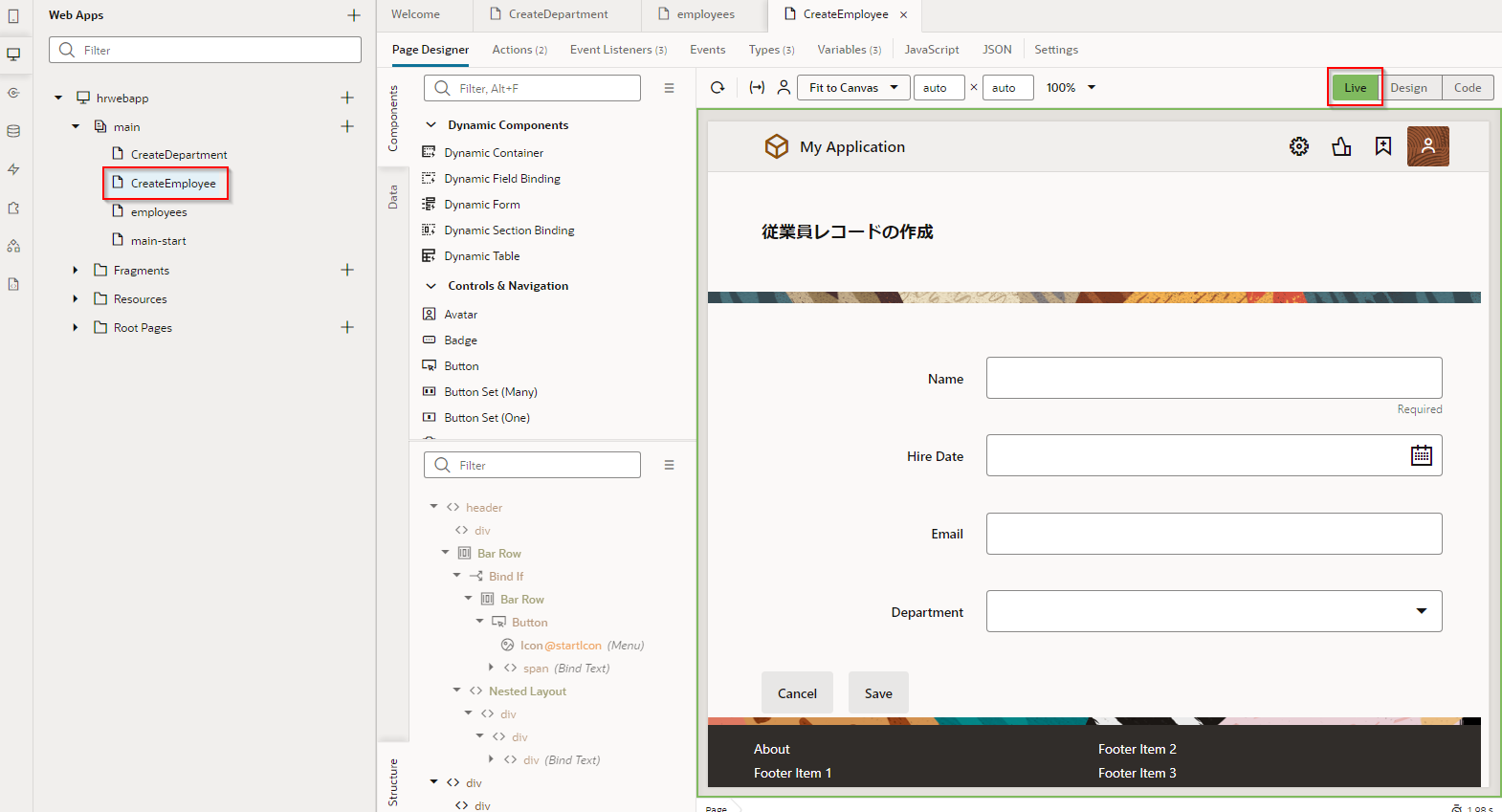The height and width of the screenshot is (812, 1502).
Task: Click the thumbs-up icon in app header
Action: [x=1341, y=146]
